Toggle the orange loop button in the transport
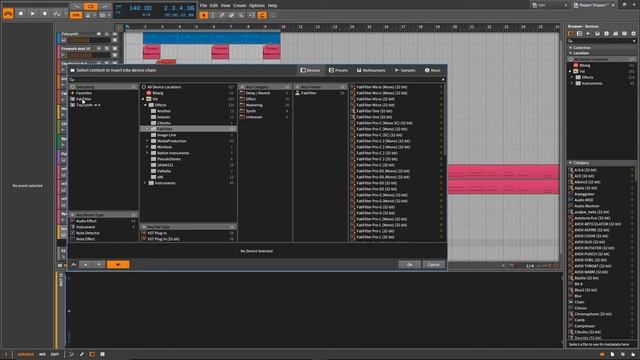 click(x=91, y=7)
